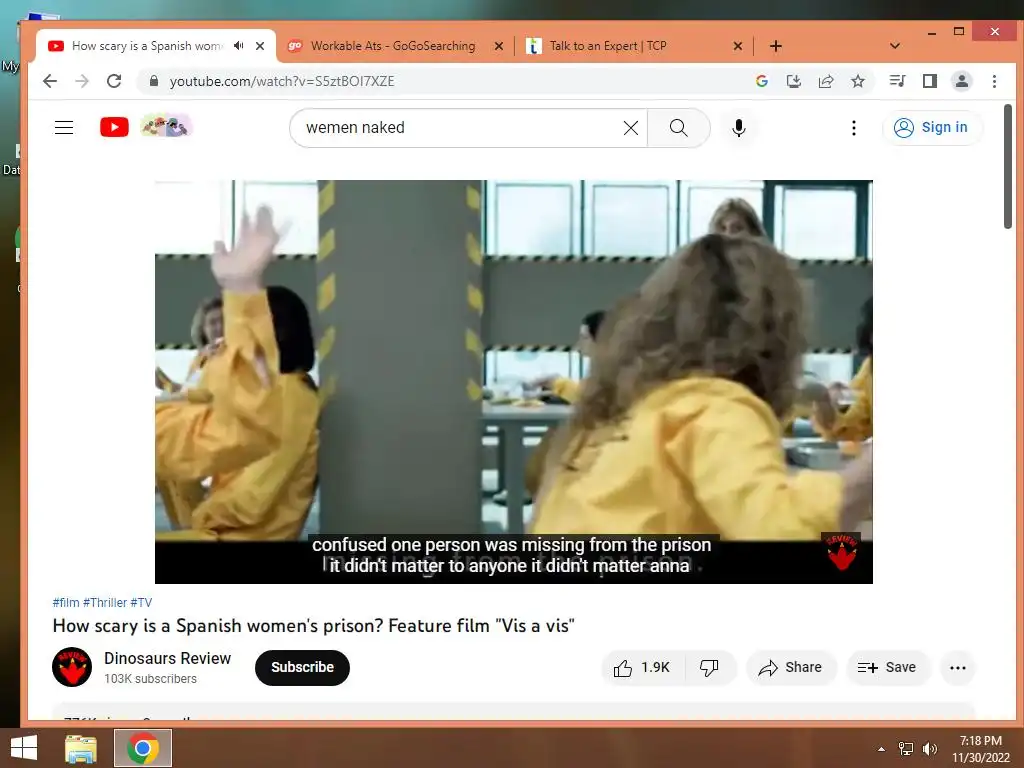Toggle the Chrome side panel
The image size is (1024, 768).
point(930,81)
